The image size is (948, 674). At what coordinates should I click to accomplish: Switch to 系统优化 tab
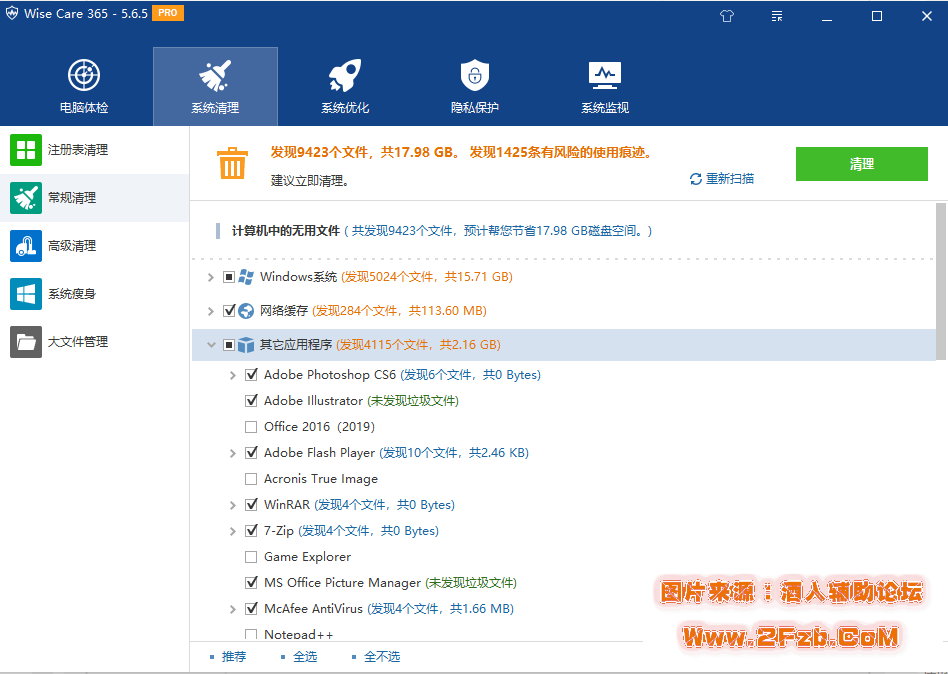click(x=345, y=86)
